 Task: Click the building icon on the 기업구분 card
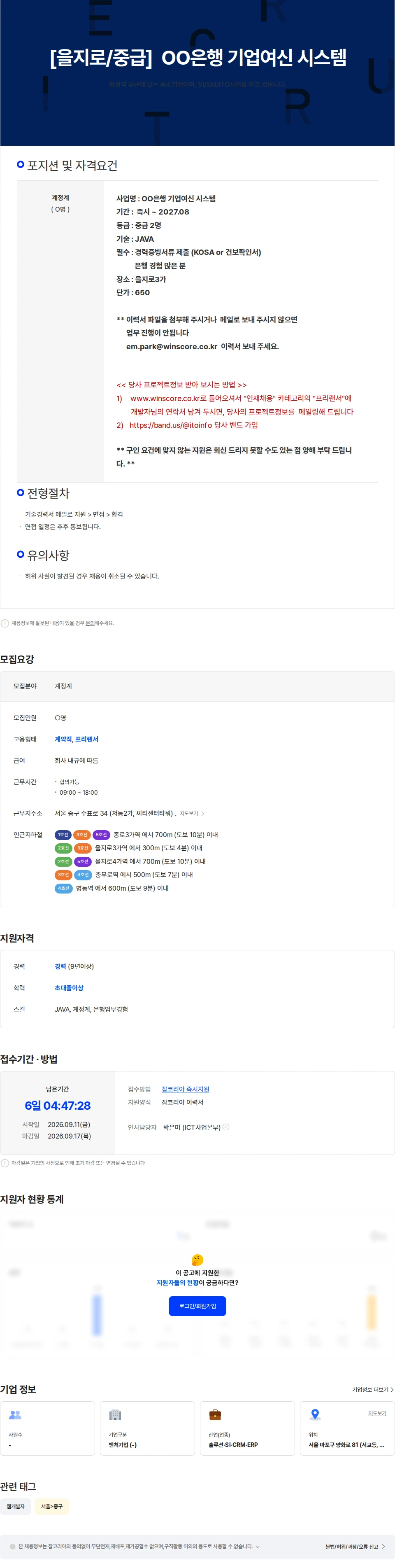point(115,1414)
